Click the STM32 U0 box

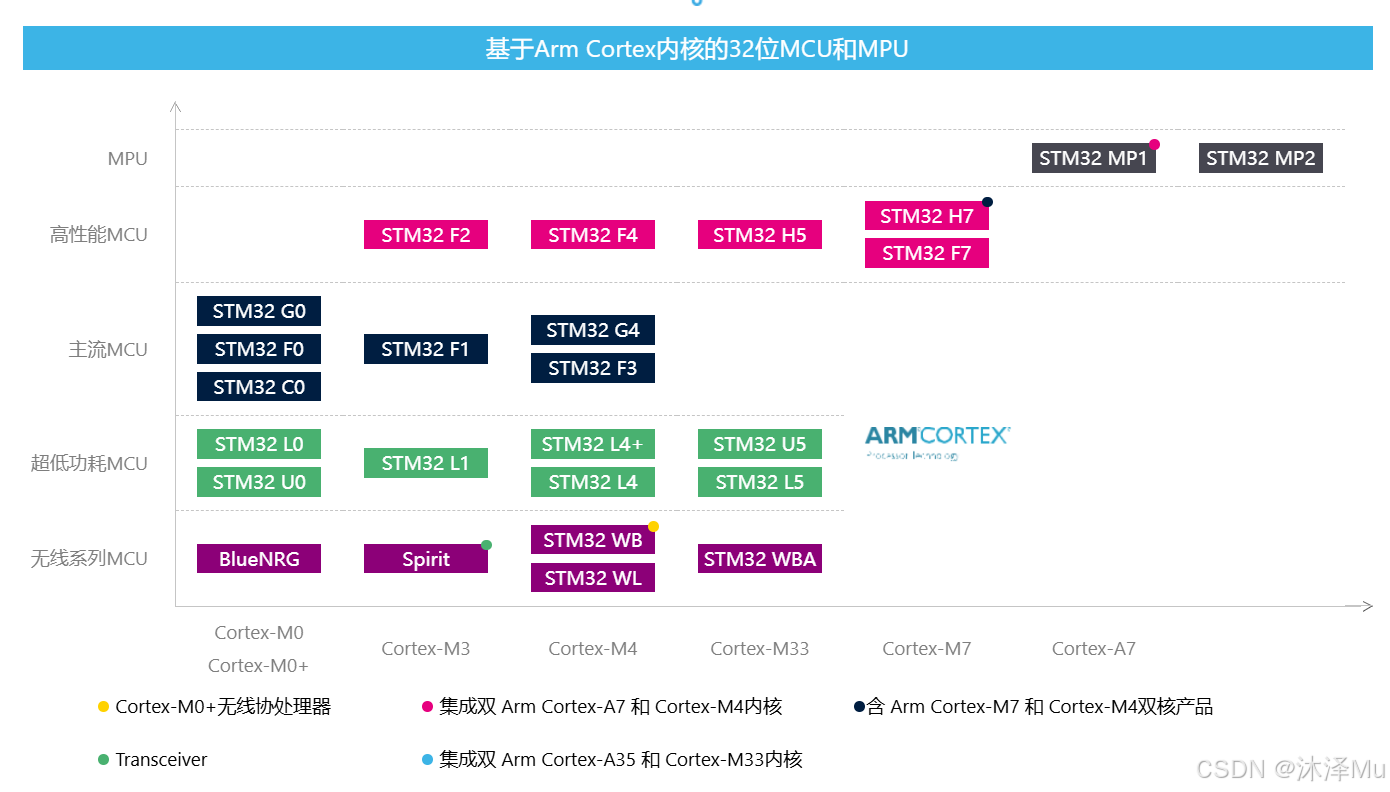[259, 482]
